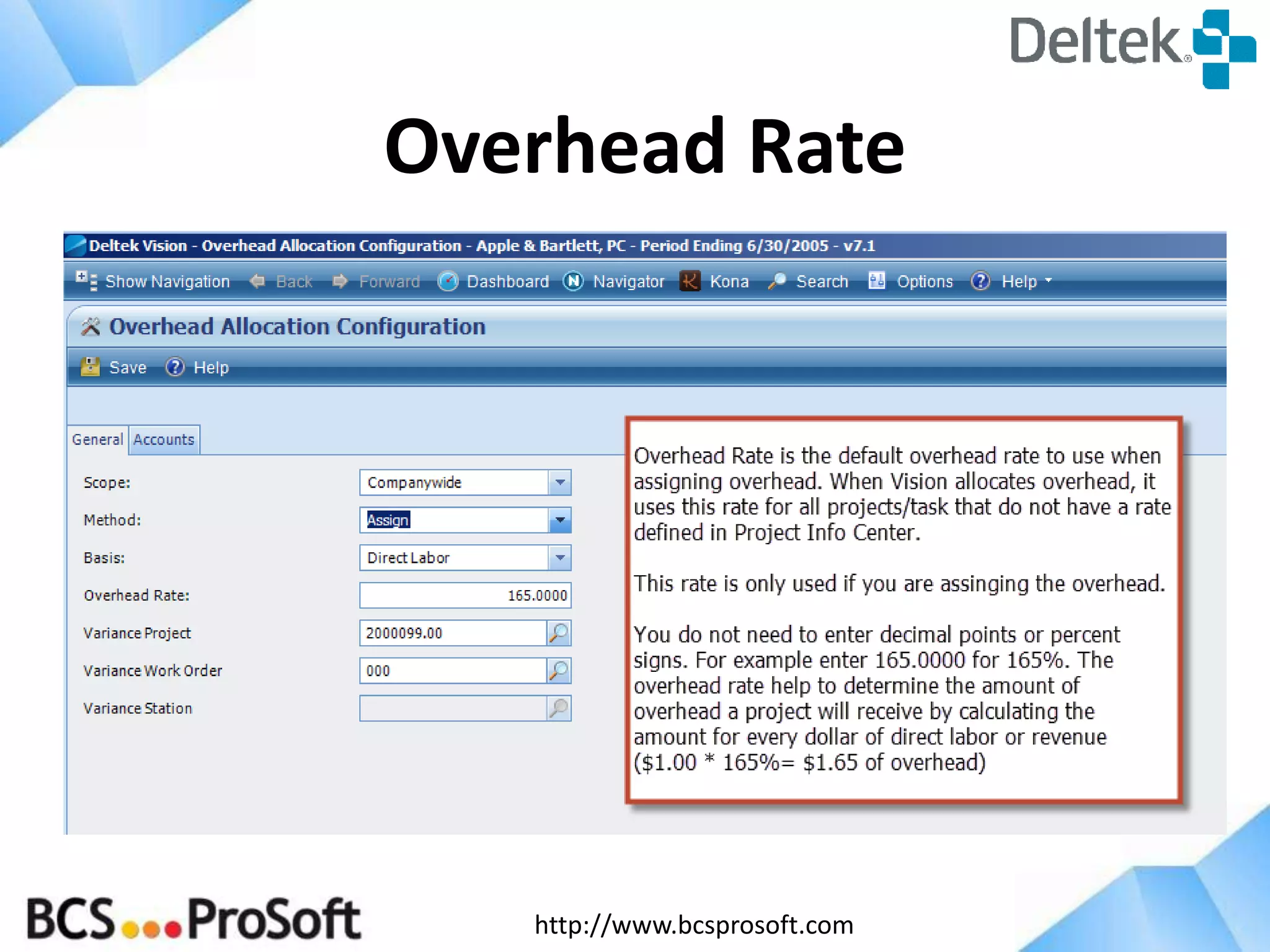Switch to the Accounts tab
This screenshot has height=952, width=1270.
click(x=164, y=439)
